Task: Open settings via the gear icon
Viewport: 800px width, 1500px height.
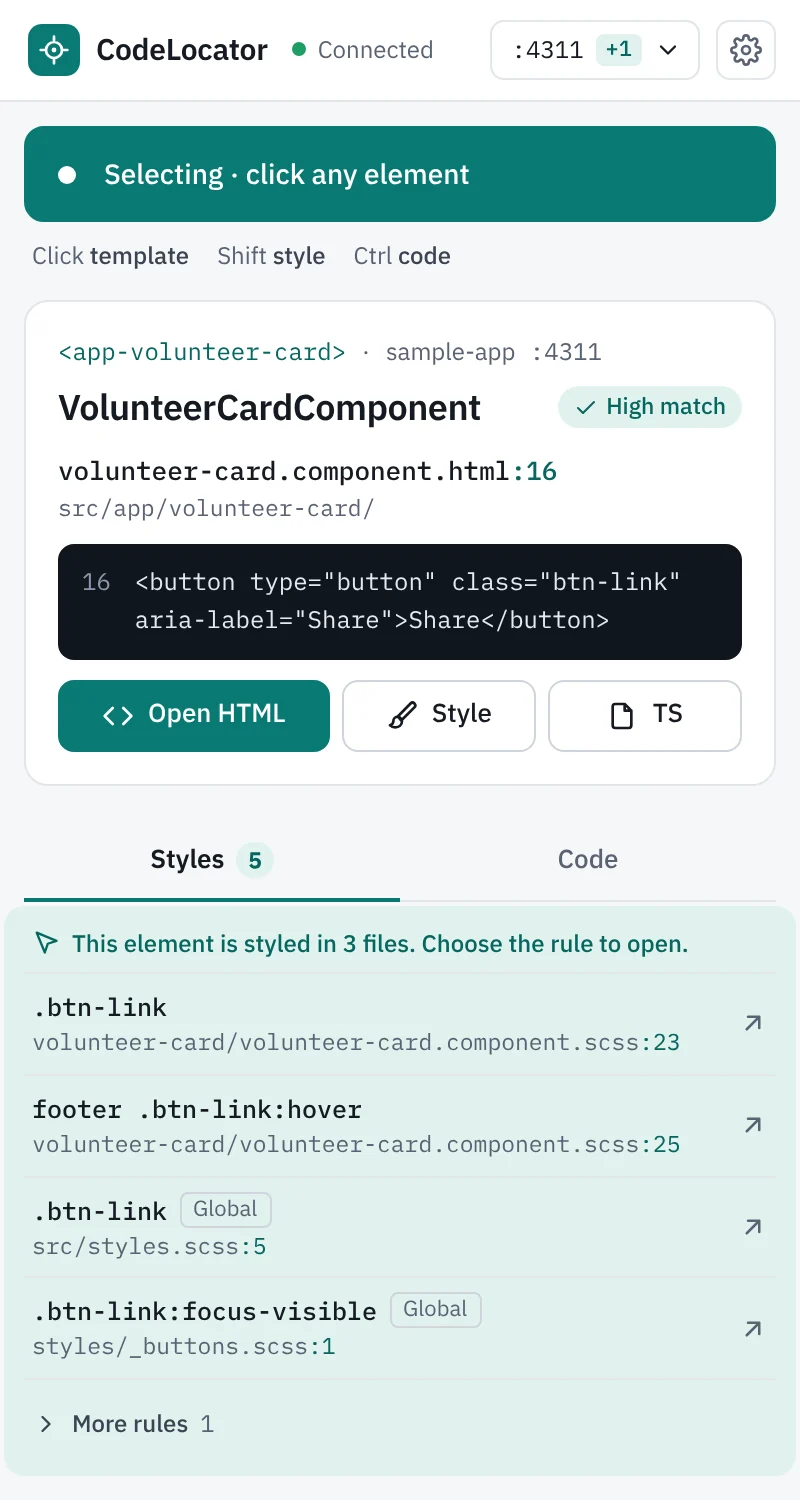Action: (746, 50)
